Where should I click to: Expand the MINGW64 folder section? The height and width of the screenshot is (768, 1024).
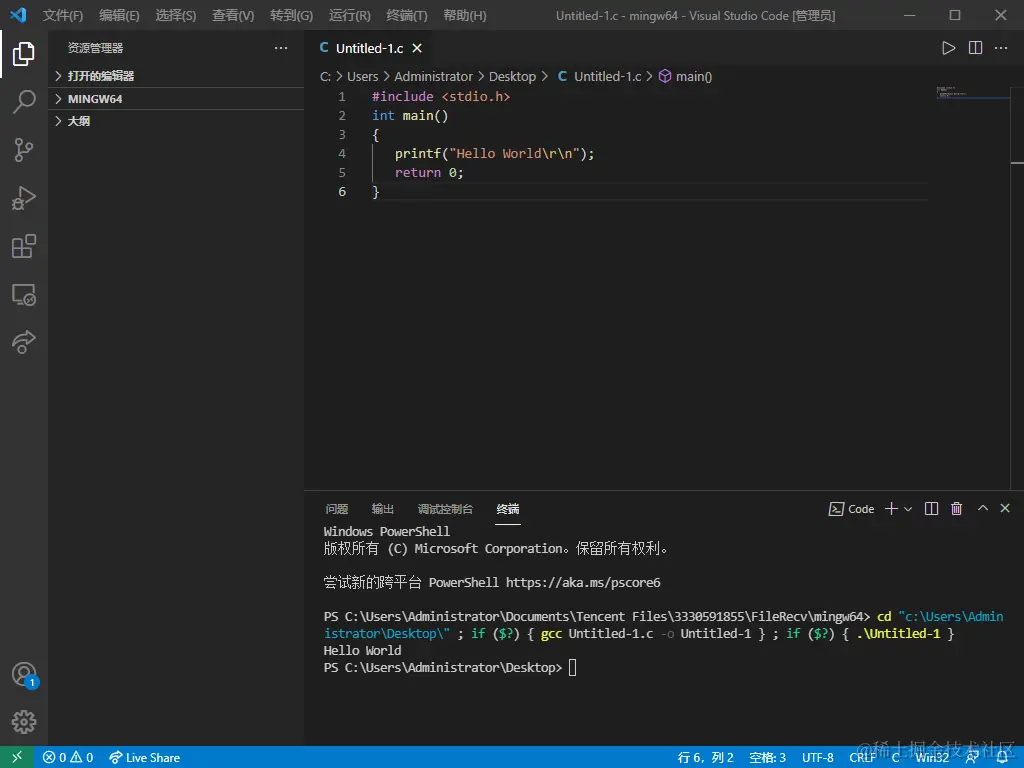coord(176,99)
